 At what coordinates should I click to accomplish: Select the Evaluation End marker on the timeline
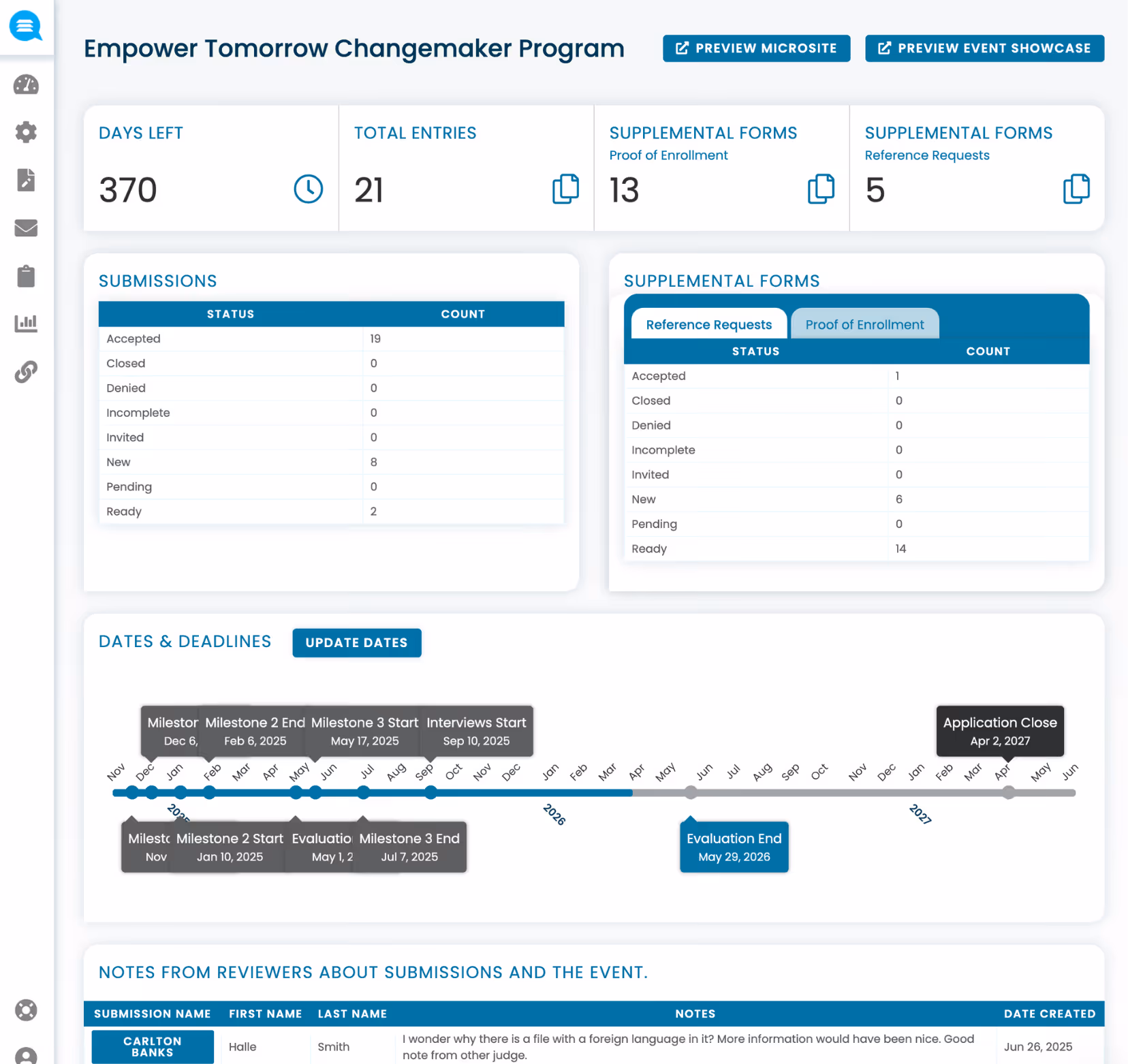(734, 847)
